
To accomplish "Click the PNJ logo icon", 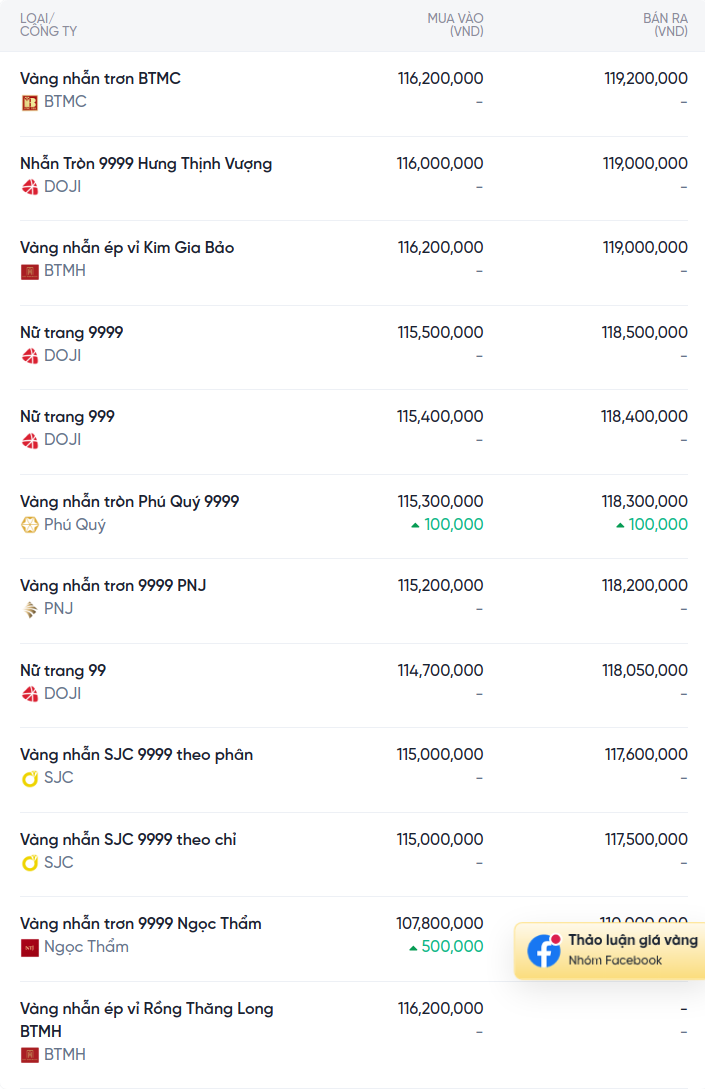I will click(x=29, y=609).
